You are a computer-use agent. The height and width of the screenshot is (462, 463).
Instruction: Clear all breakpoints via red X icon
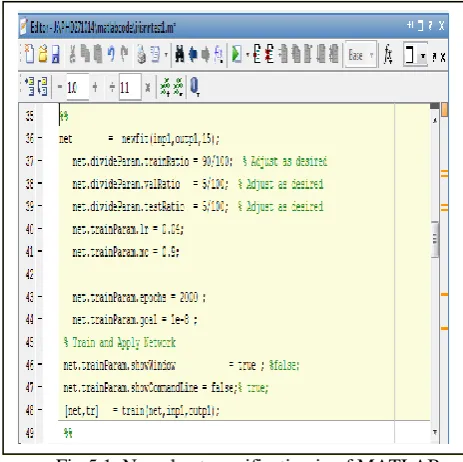(x=269, y=54)
